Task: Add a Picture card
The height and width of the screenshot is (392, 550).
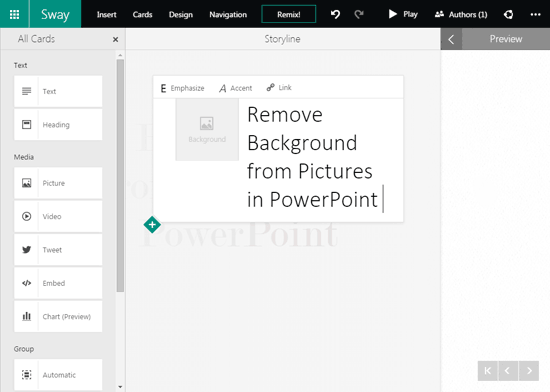Action: click(x=58, y=183)
